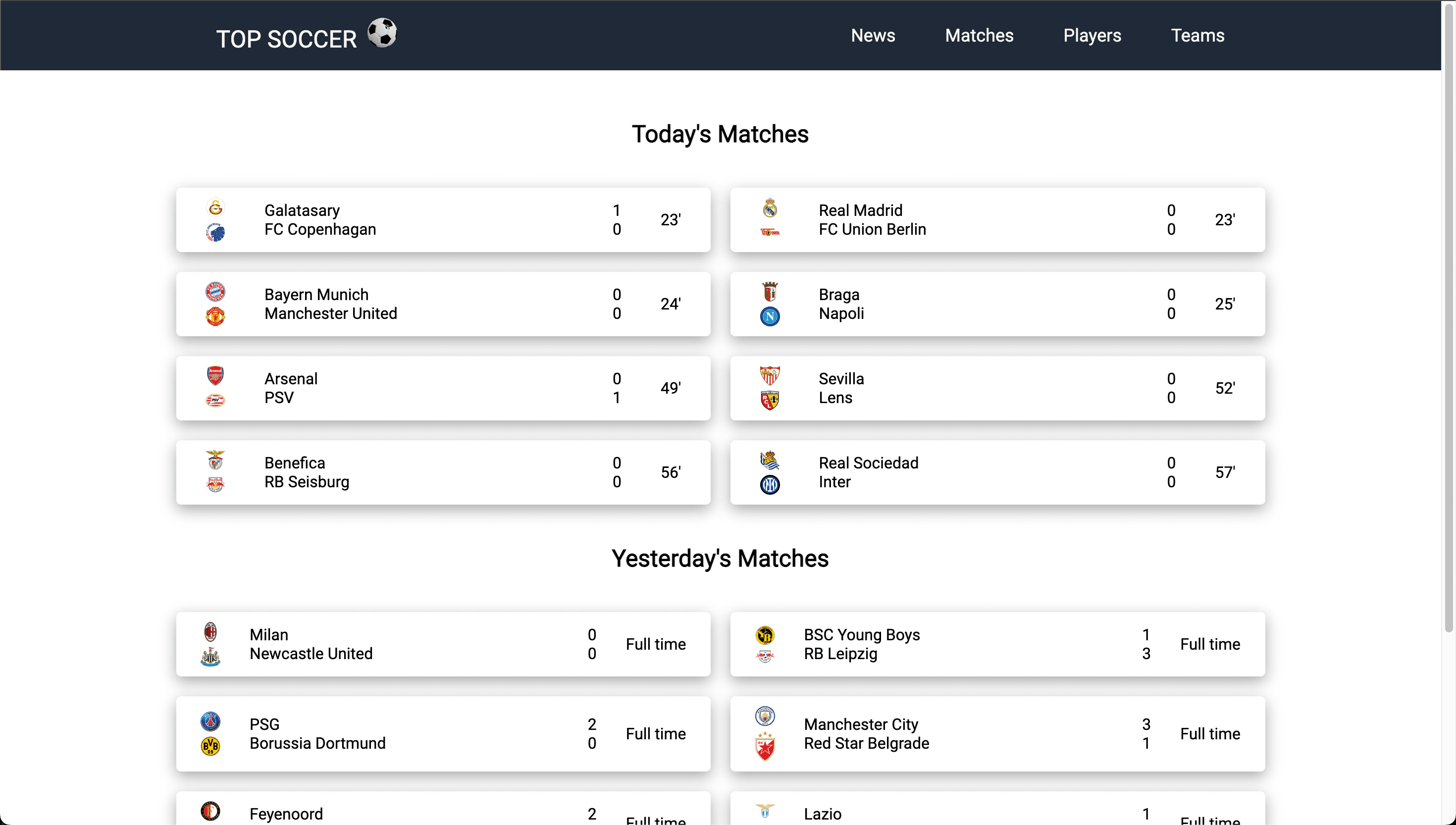
Task: Click the Manchester United crest icon
Action: point(215,316)
